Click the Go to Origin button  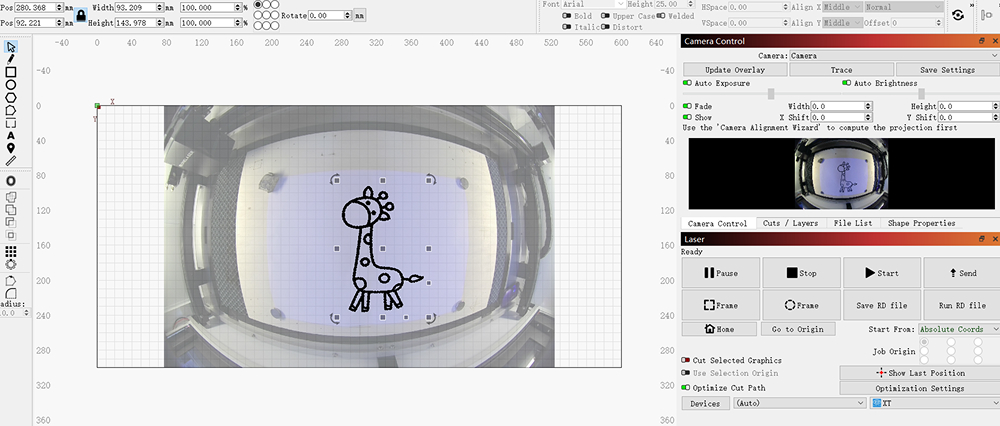point(798,329)
